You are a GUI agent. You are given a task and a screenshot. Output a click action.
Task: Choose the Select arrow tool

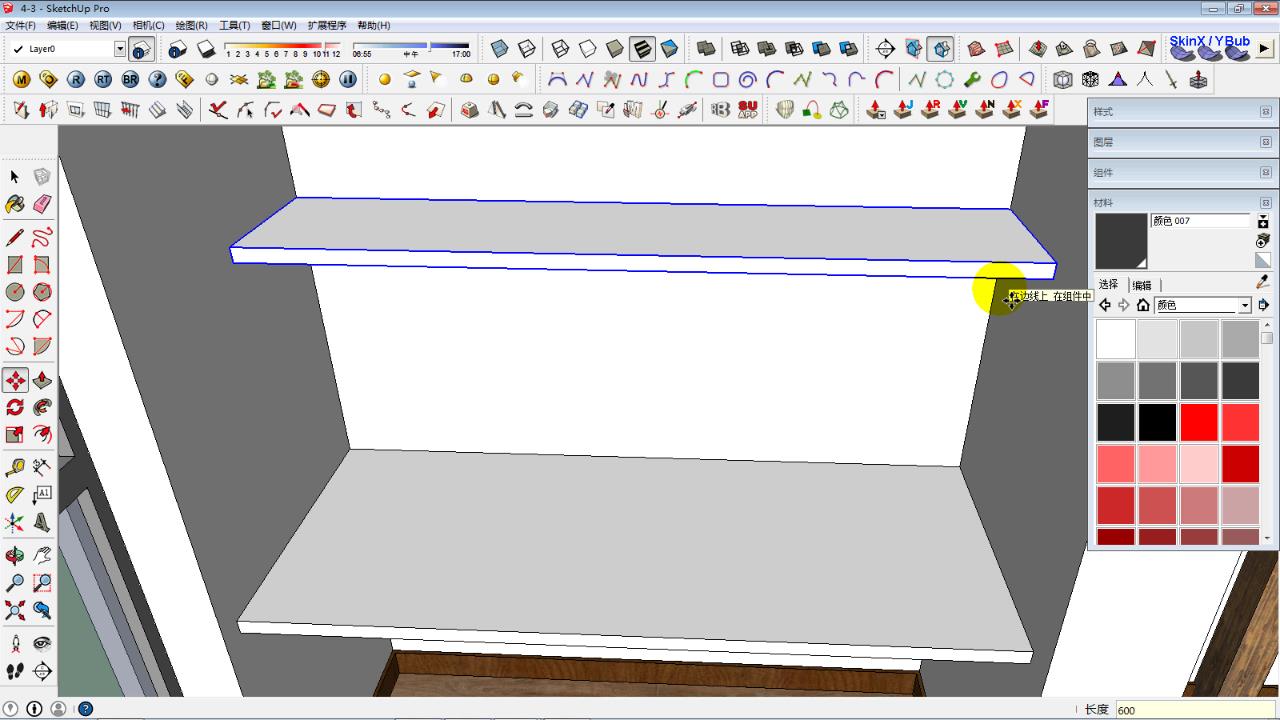click(14, 177)
